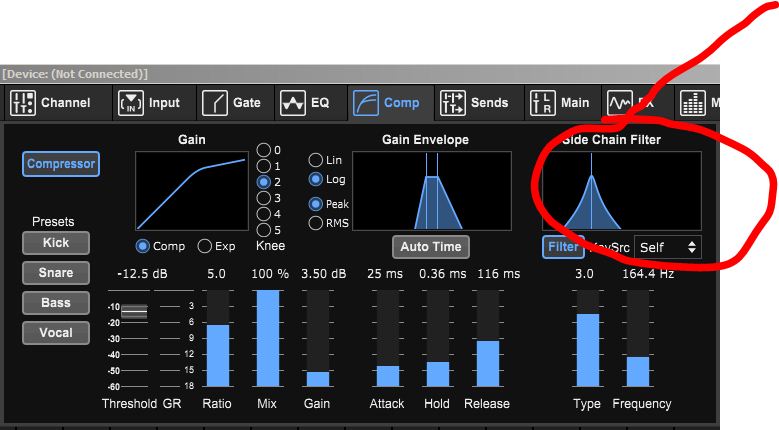Open the Input tab
Image resolution: width=779 pixels, height=430 pixels.
pyautogui.click(x=154, y=103)
